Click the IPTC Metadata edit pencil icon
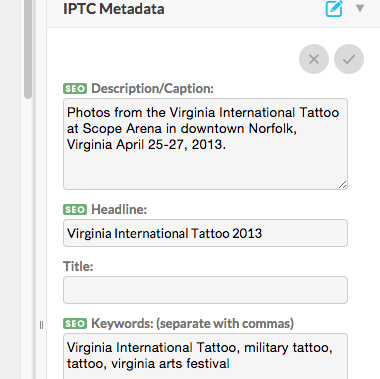This screenshot has height=379, width=380. (x=334, y=9)
